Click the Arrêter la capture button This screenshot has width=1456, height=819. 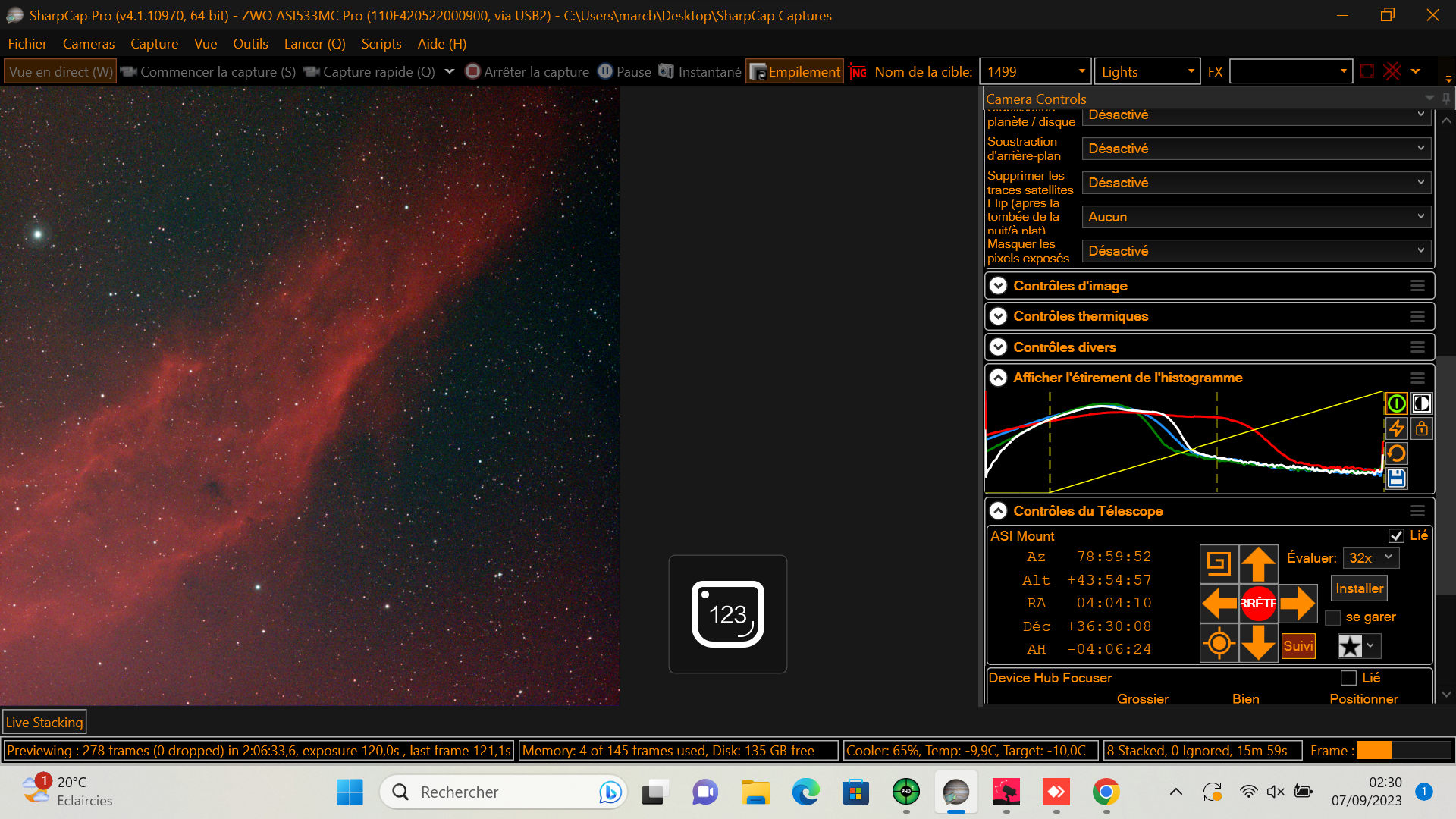pos(528,71)
